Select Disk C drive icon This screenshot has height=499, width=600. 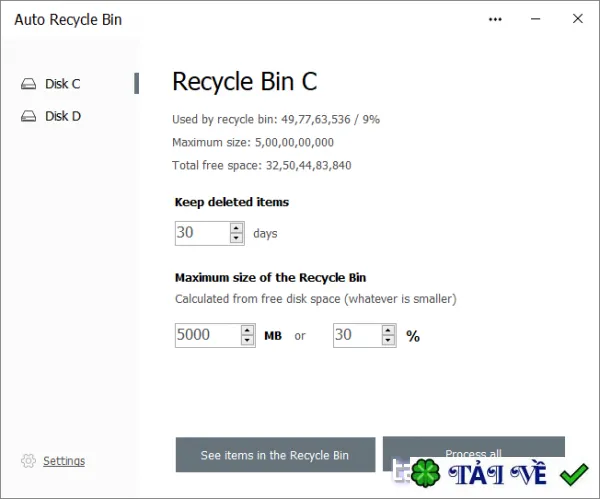coord(28,84)
